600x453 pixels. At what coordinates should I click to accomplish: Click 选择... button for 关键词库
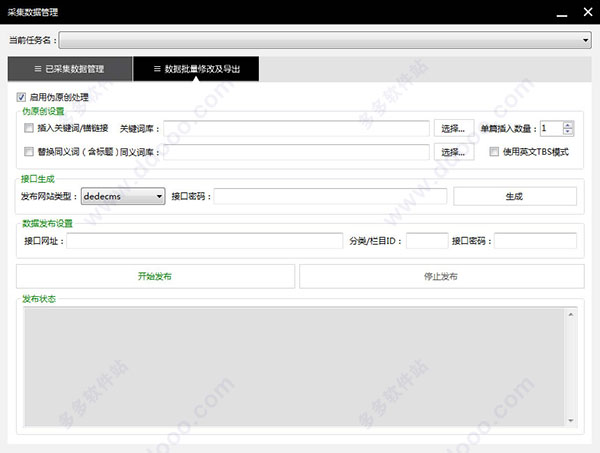pyautogui.click(x=453, y=128)
